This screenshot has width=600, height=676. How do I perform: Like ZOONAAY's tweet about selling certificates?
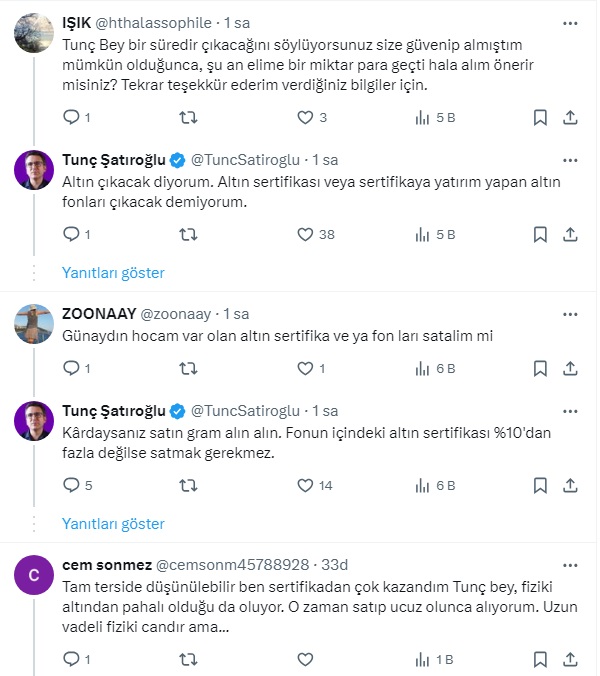click(x=307, y=368)
